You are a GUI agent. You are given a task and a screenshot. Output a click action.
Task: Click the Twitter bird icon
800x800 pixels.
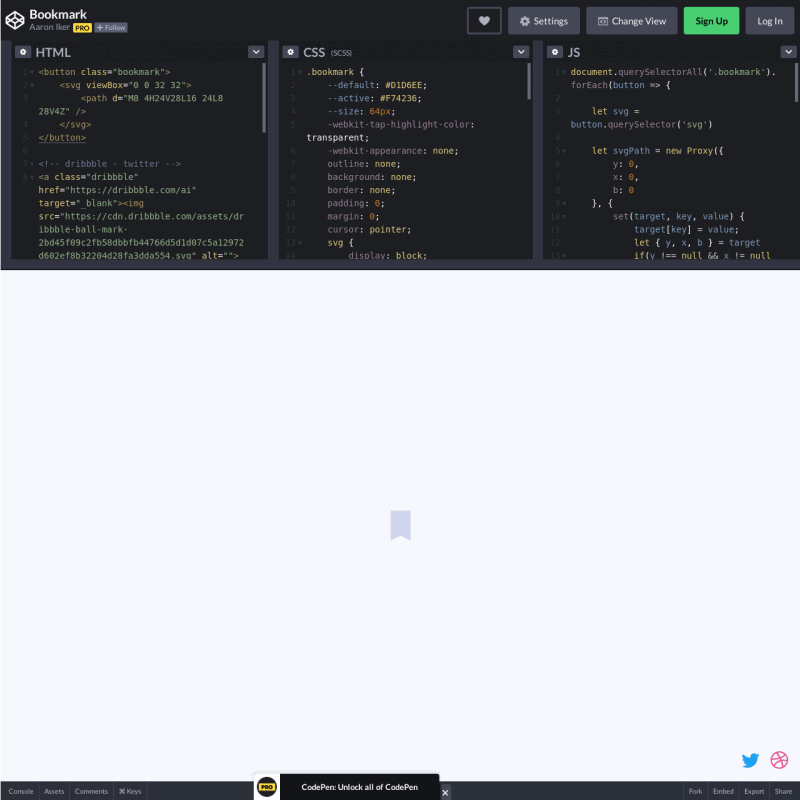click(750, 760)
